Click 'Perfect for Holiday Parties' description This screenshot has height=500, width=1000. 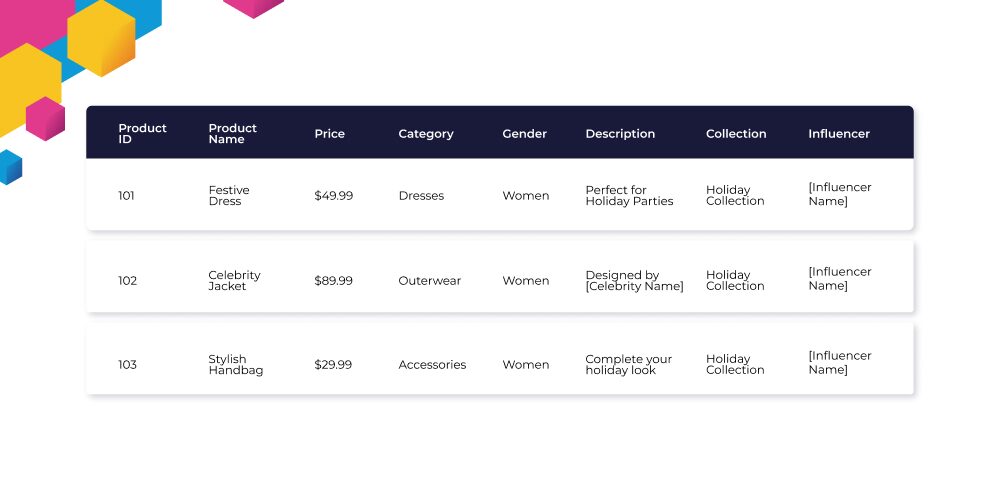coord(629,195)
